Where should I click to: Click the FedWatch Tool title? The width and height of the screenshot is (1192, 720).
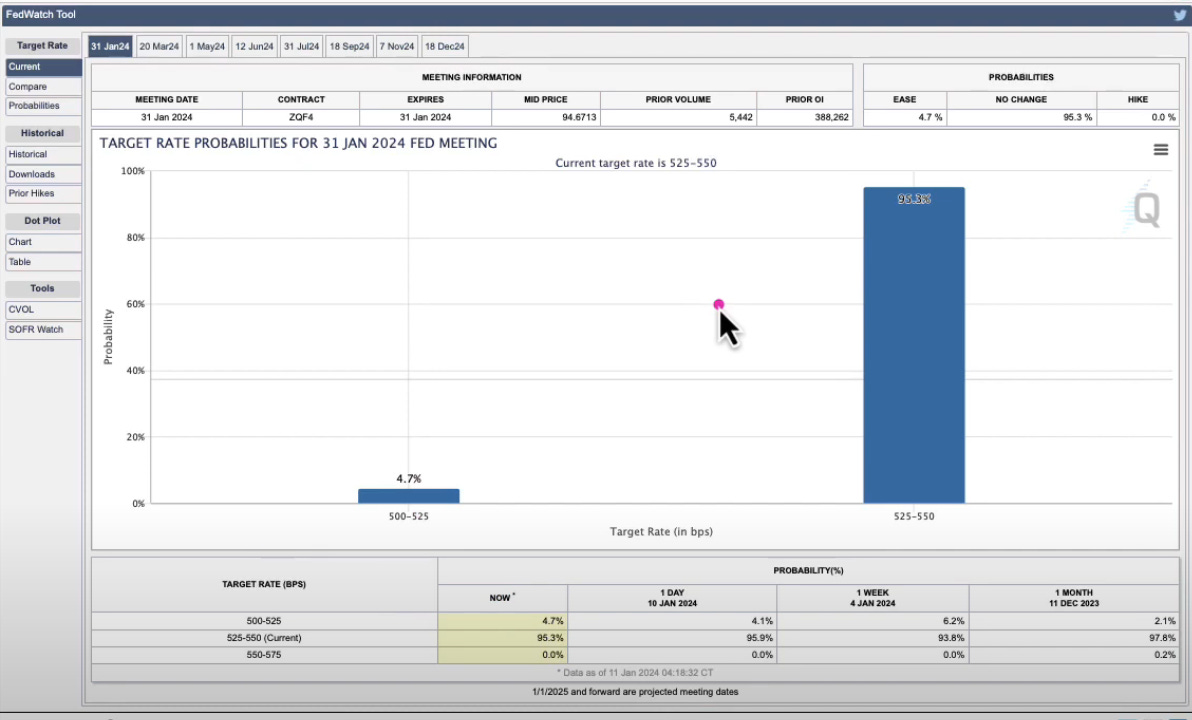41,14
